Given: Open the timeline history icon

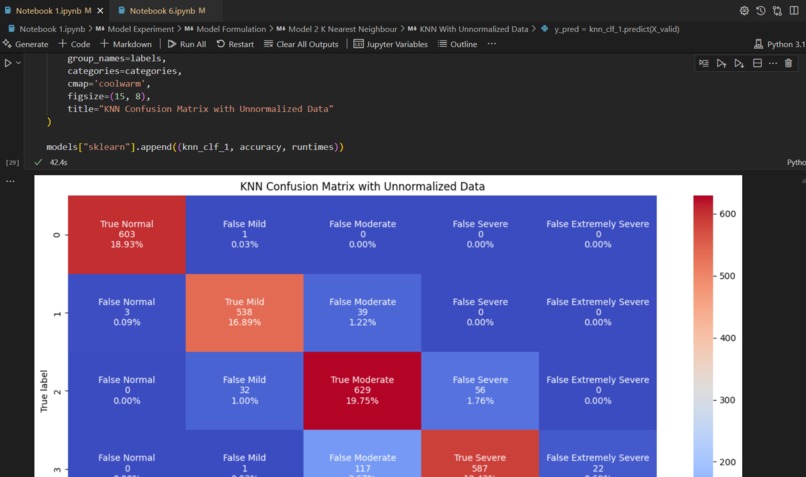Looking at the screenshot, I should click(x=761, y=10).
